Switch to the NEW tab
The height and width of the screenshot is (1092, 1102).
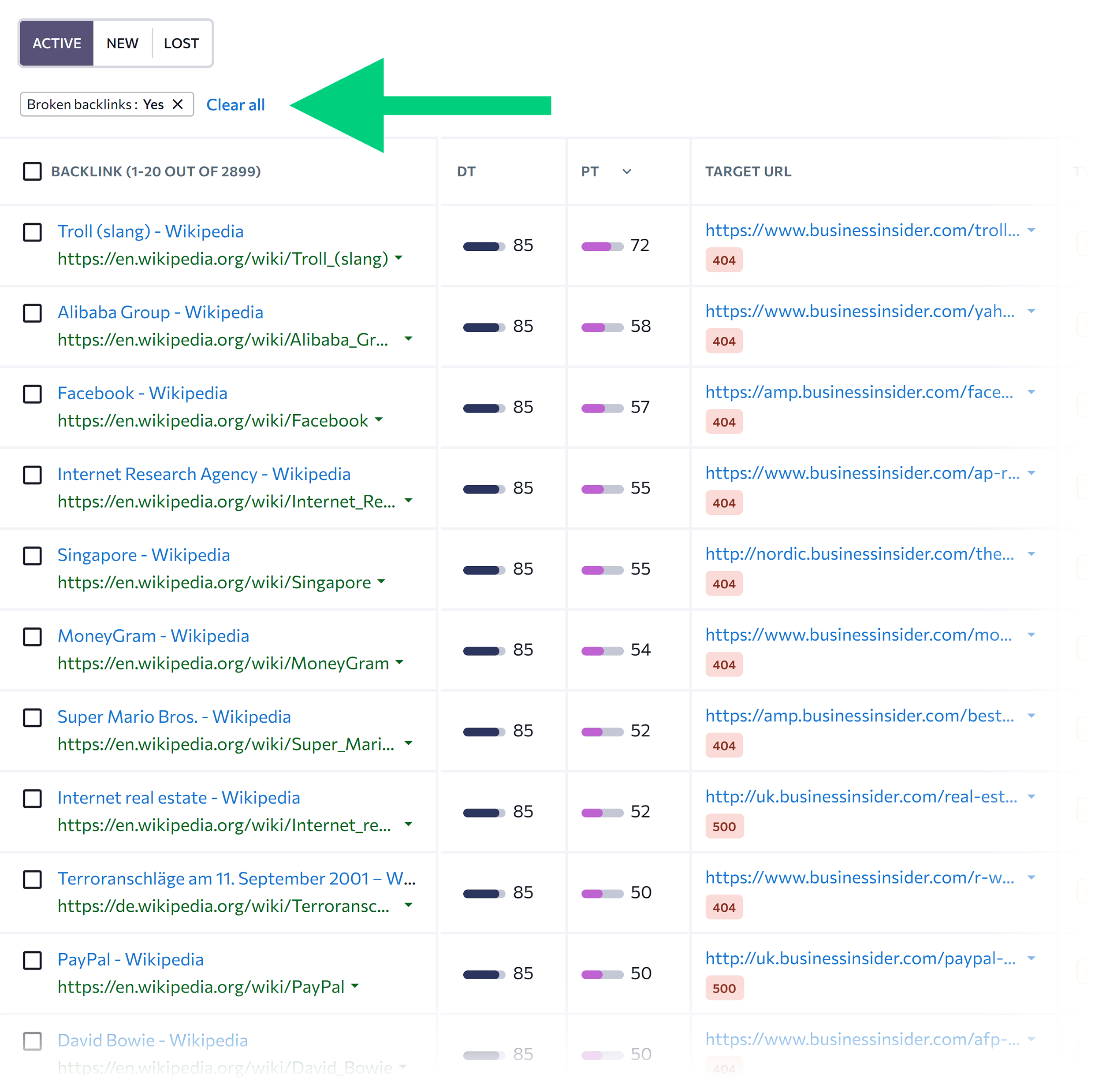122,43
